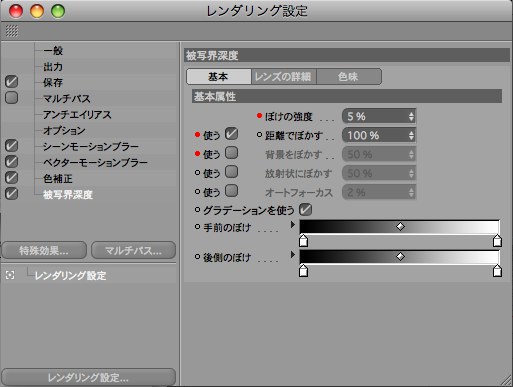Click the keyframe circle beside 後側のぼけ
Screen dimensions: 513x387
tap(197, 257)
